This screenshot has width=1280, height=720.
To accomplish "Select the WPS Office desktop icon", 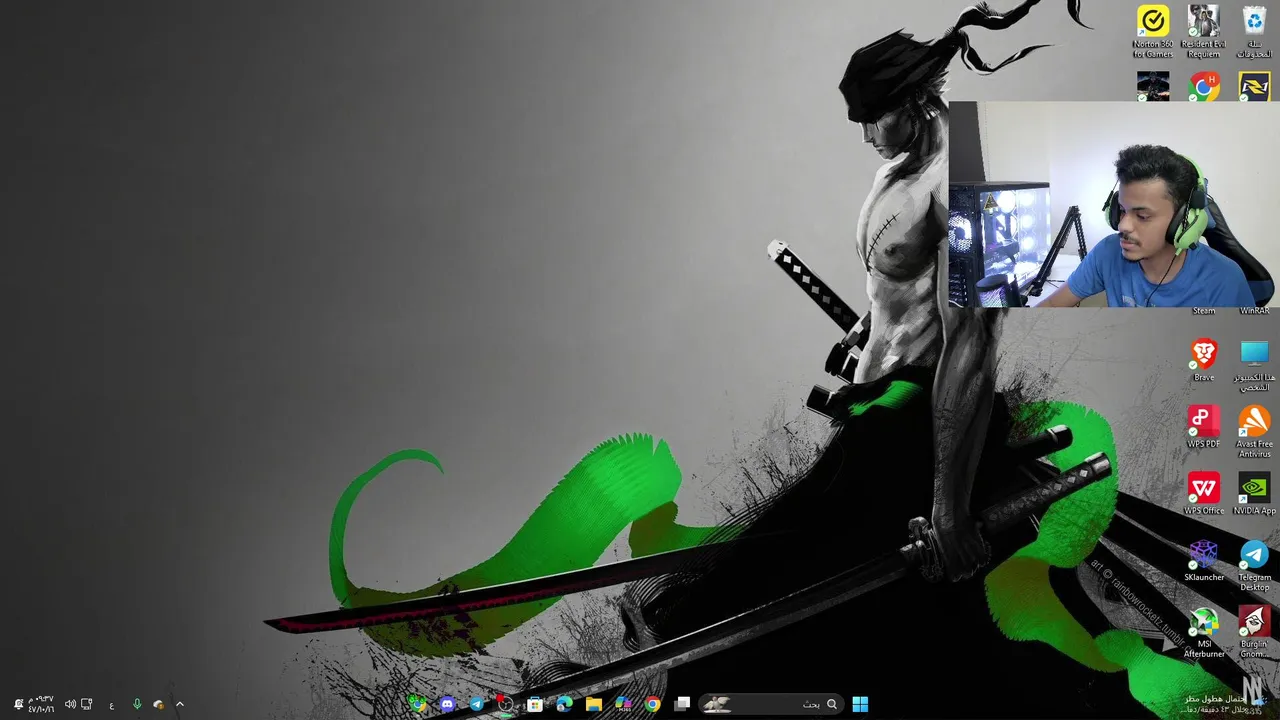I will click(1204, 494).
